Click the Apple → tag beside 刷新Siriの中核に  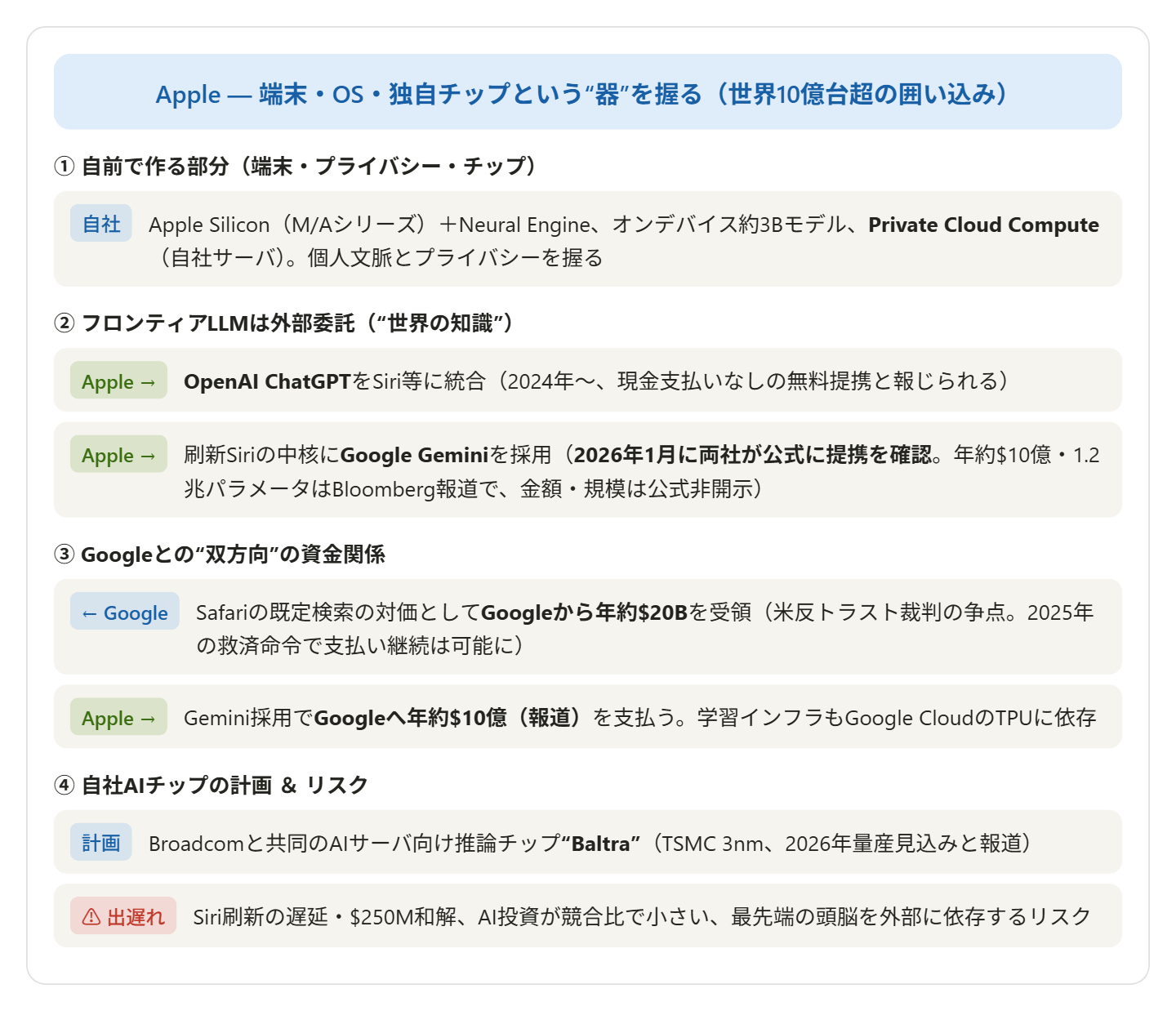118,455
